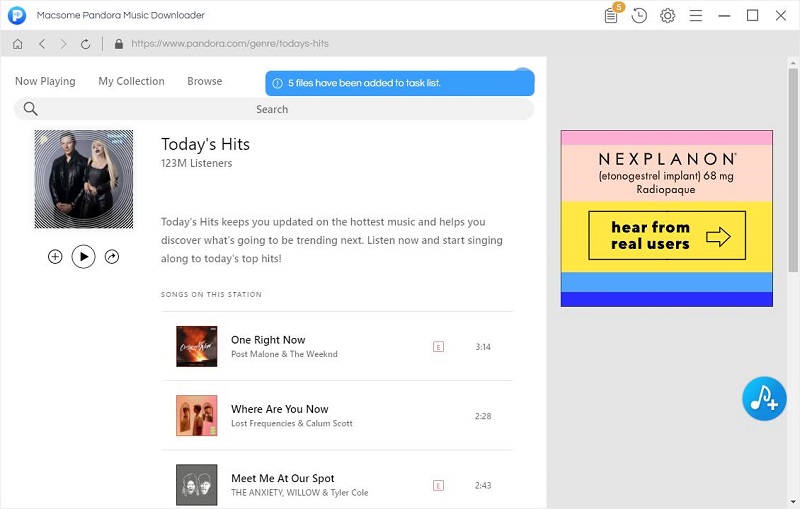Click the hear from real users ad button
The height and width of the screenshot is (509, 800).
[x=667, y=236]
